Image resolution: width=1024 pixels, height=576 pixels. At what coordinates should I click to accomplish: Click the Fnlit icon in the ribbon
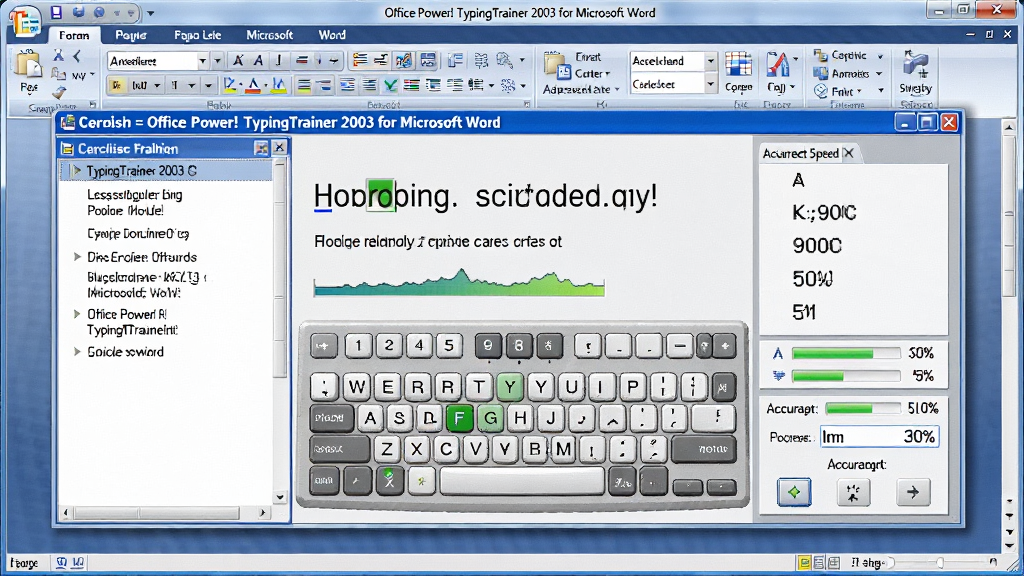[x=821, y=91]
